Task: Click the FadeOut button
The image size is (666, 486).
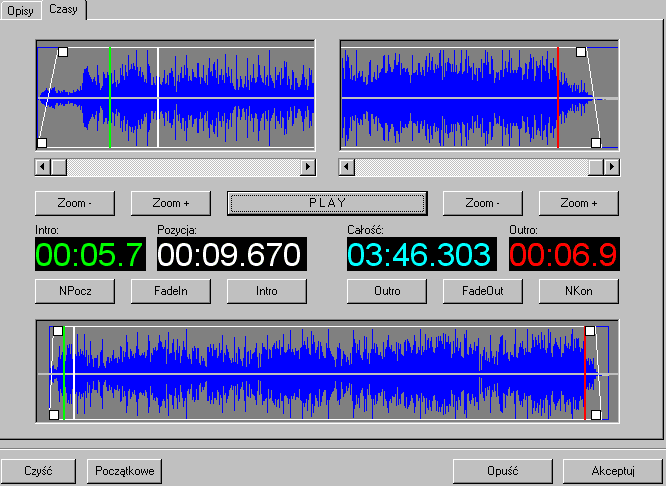Action: [483, 291]
